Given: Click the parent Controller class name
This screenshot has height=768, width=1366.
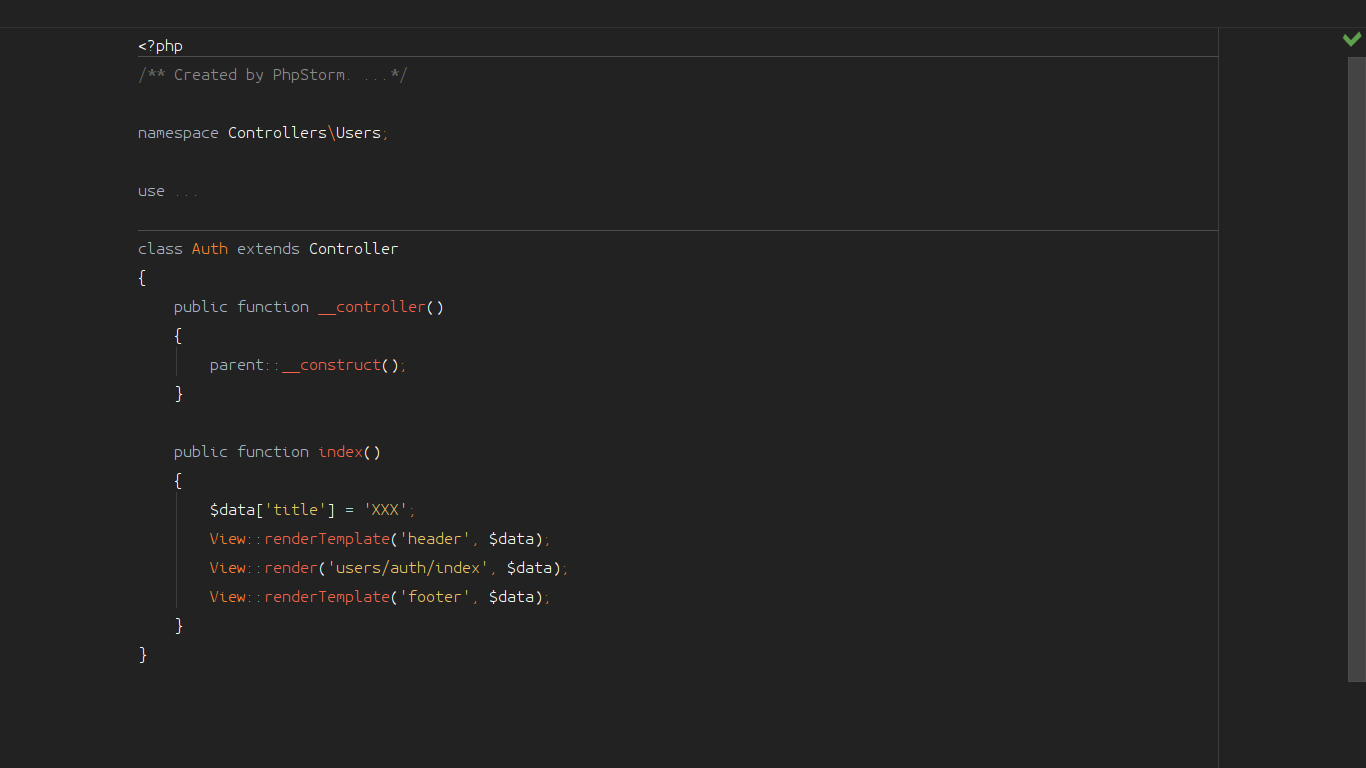Looking at the screenshot, I should click(x=353, y=249).
